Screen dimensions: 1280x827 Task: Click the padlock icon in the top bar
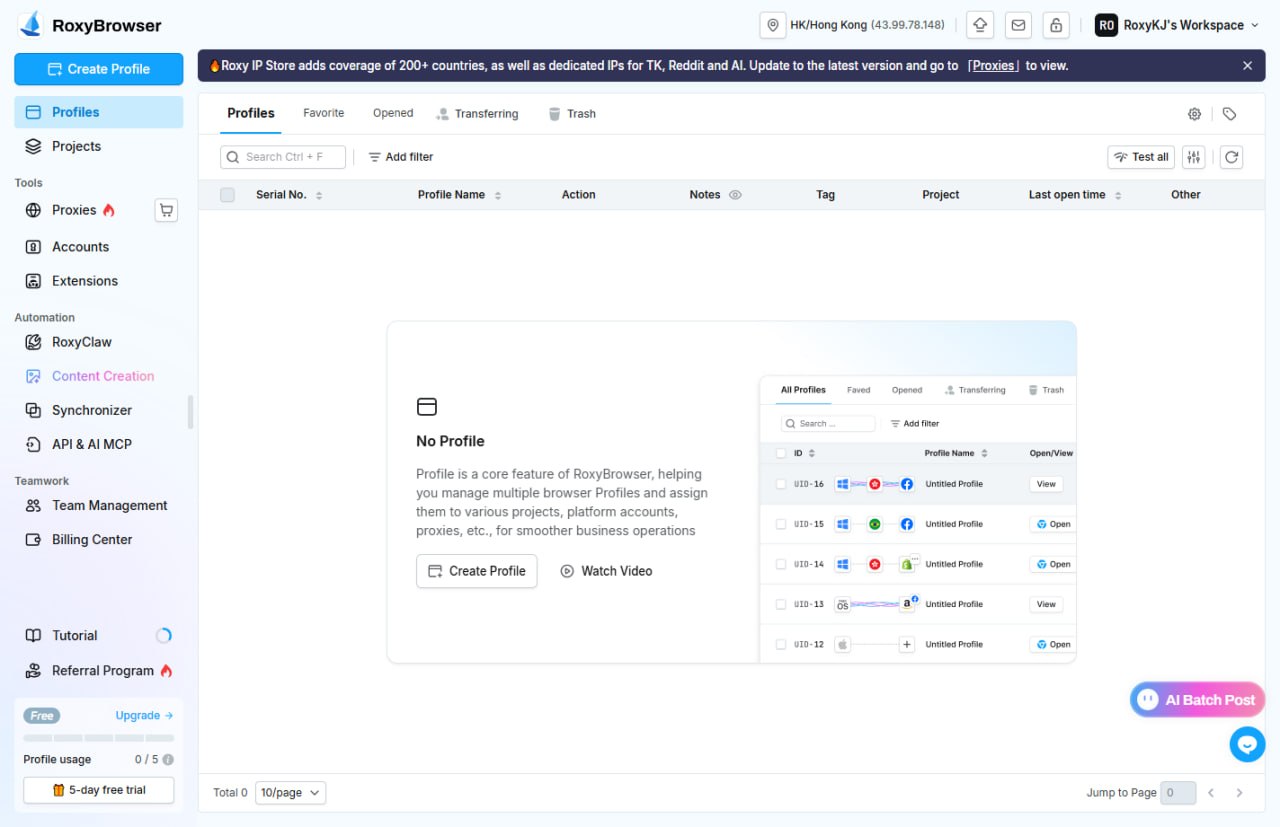(1056, 25)
